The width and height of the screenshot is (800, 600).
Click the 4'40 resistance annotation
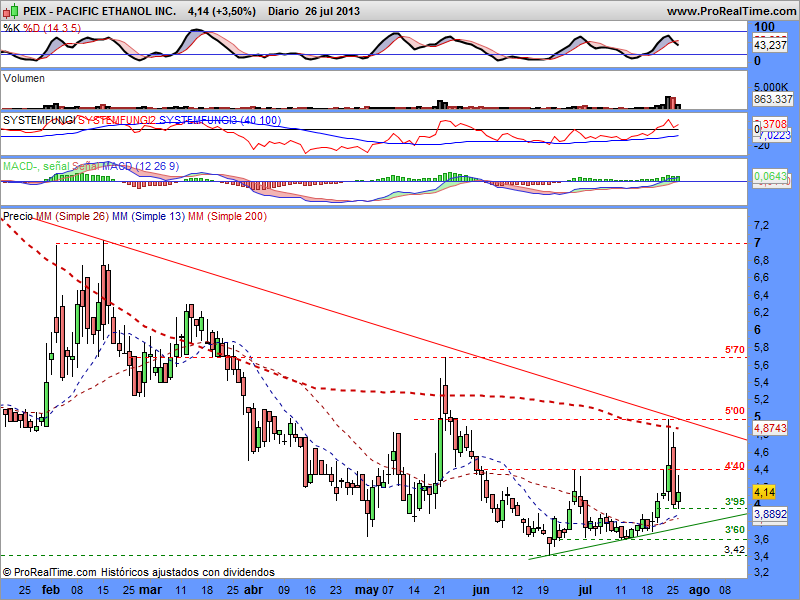[735, 466]
